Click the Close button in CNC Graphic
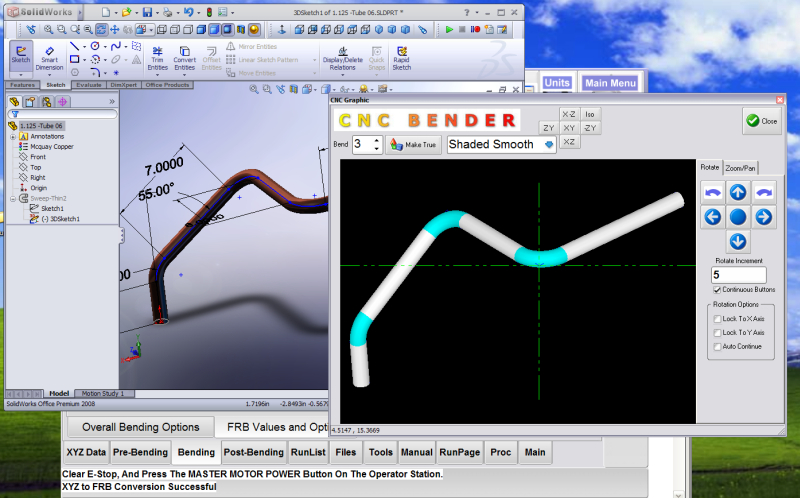Image resolution: width=800 pixels, height=498 pixels. point(762,121)
